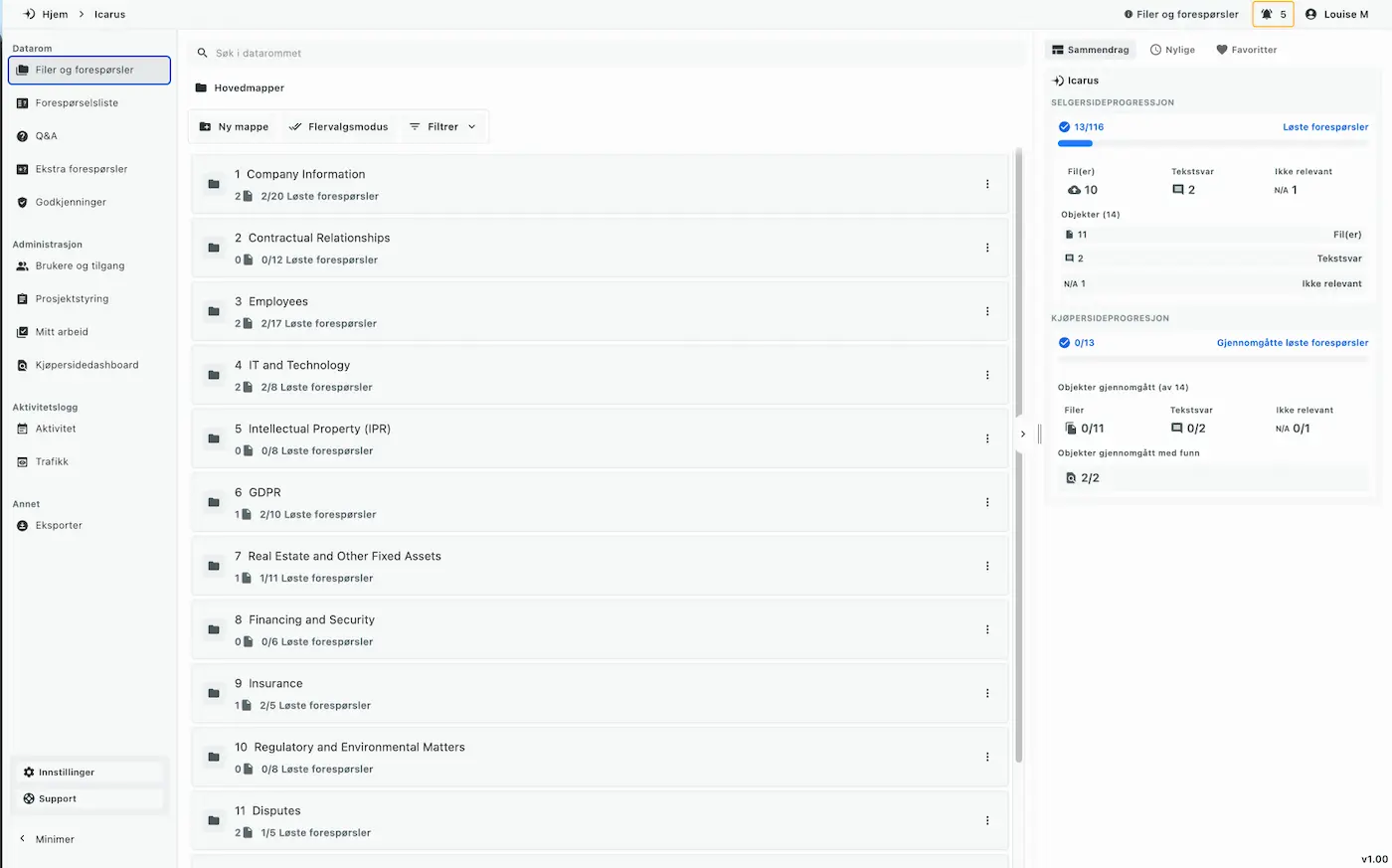Create a new folder with Ny mappe
This screenshot has width=1392, height=868.
(234, 126)
